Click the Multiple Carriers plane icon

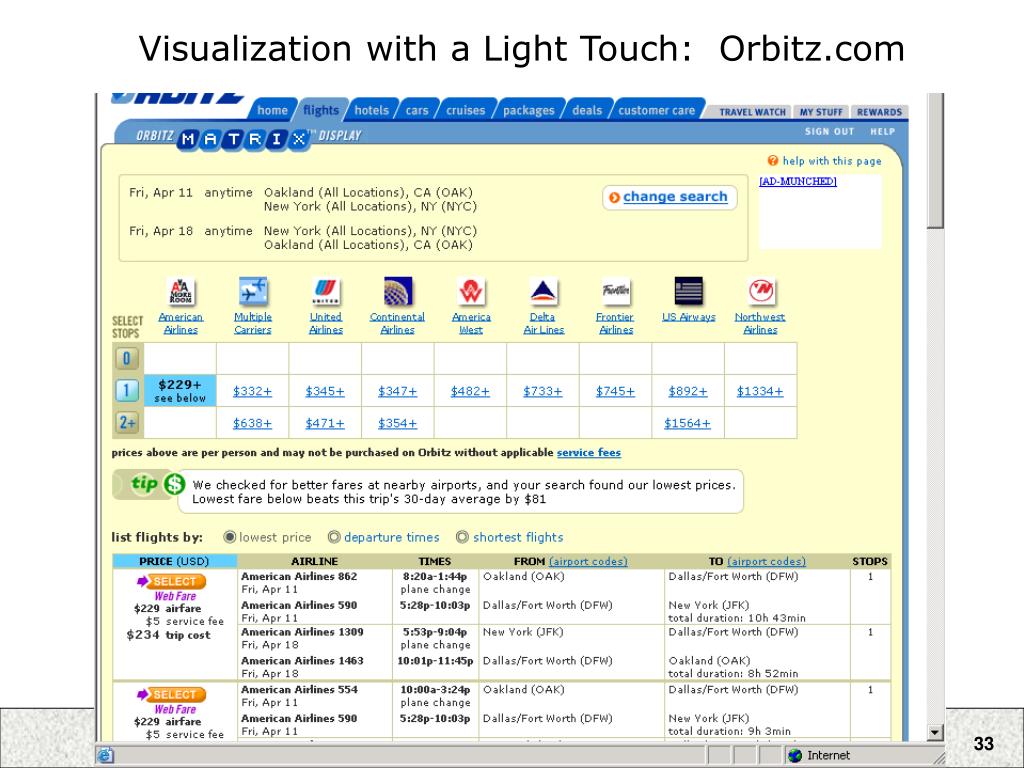pos(253,291)
